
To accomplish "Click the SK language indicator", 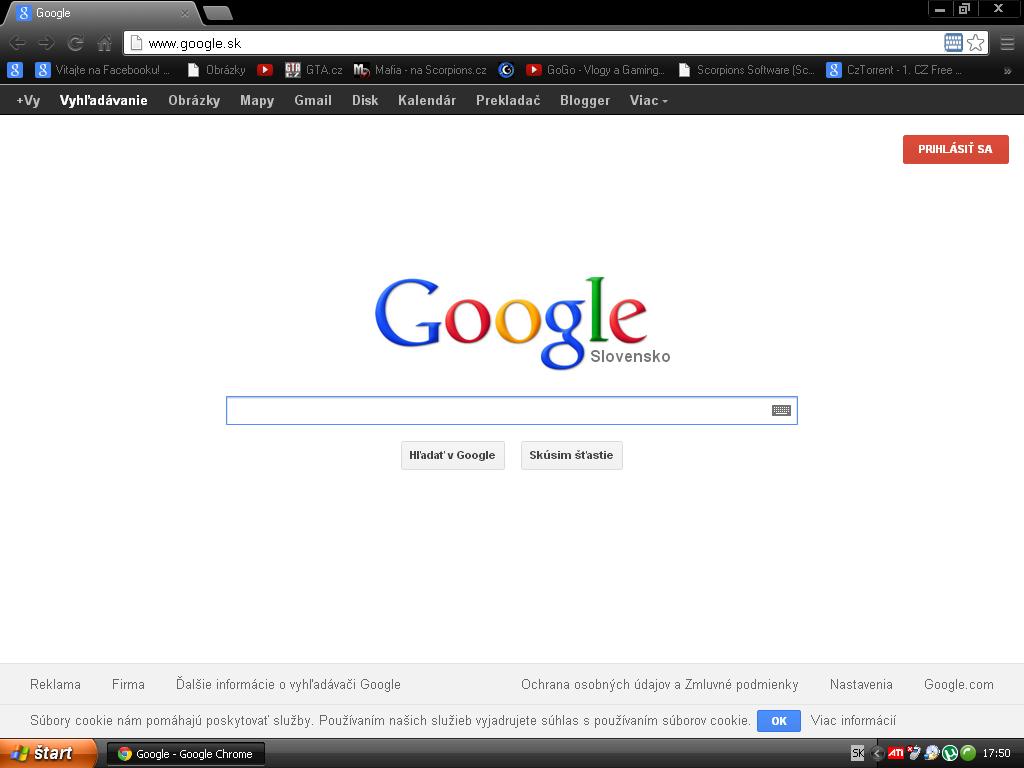I will [x=857, y=753].
